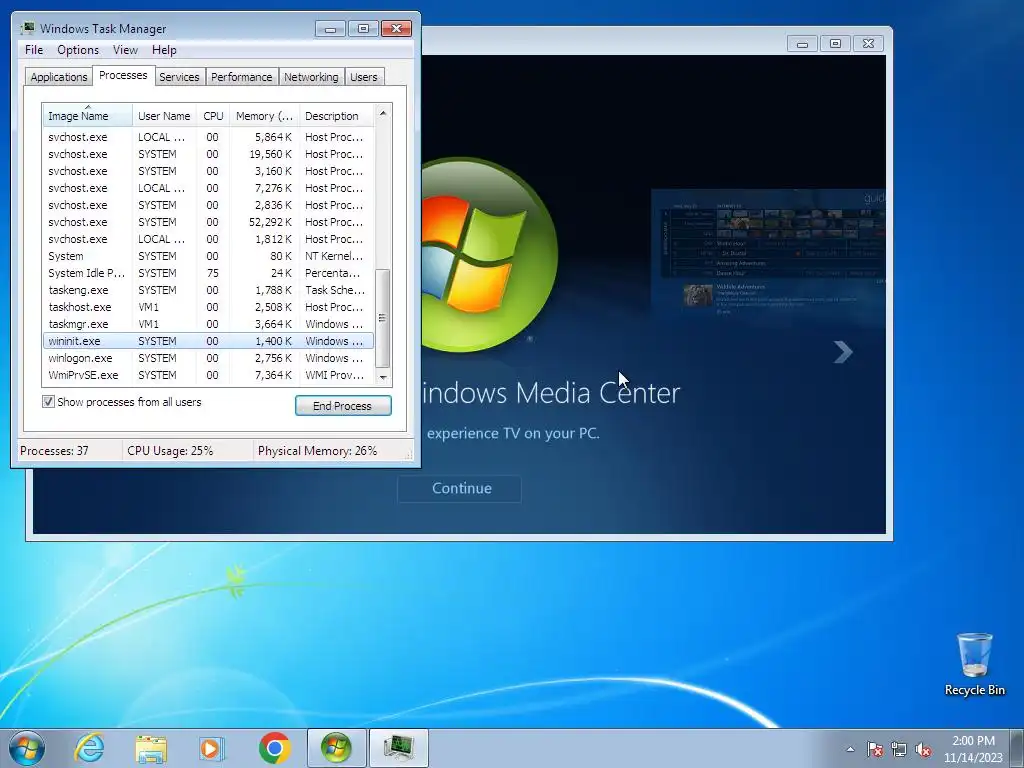
Task: Open Windows Media Player taskbar icon
Action: (x=212, y=749)
